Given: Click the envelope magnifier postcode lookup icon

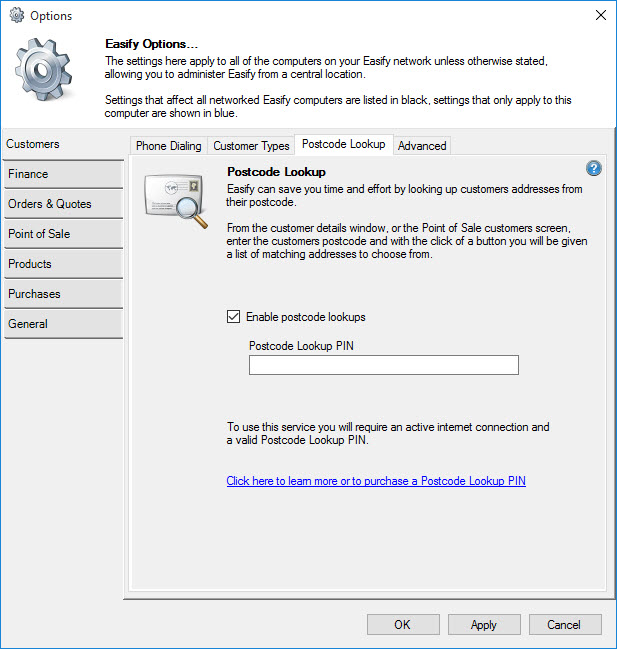Looking at the screenshot, I should pos(174,198).
